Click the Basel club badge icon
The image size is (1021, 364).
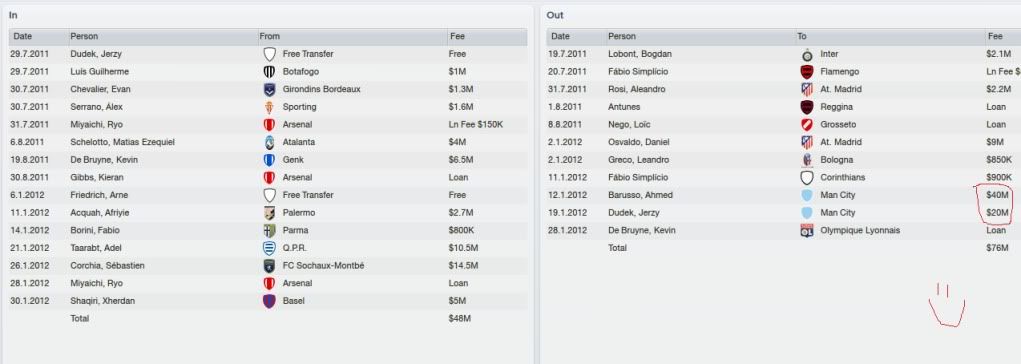coord(269,301)
